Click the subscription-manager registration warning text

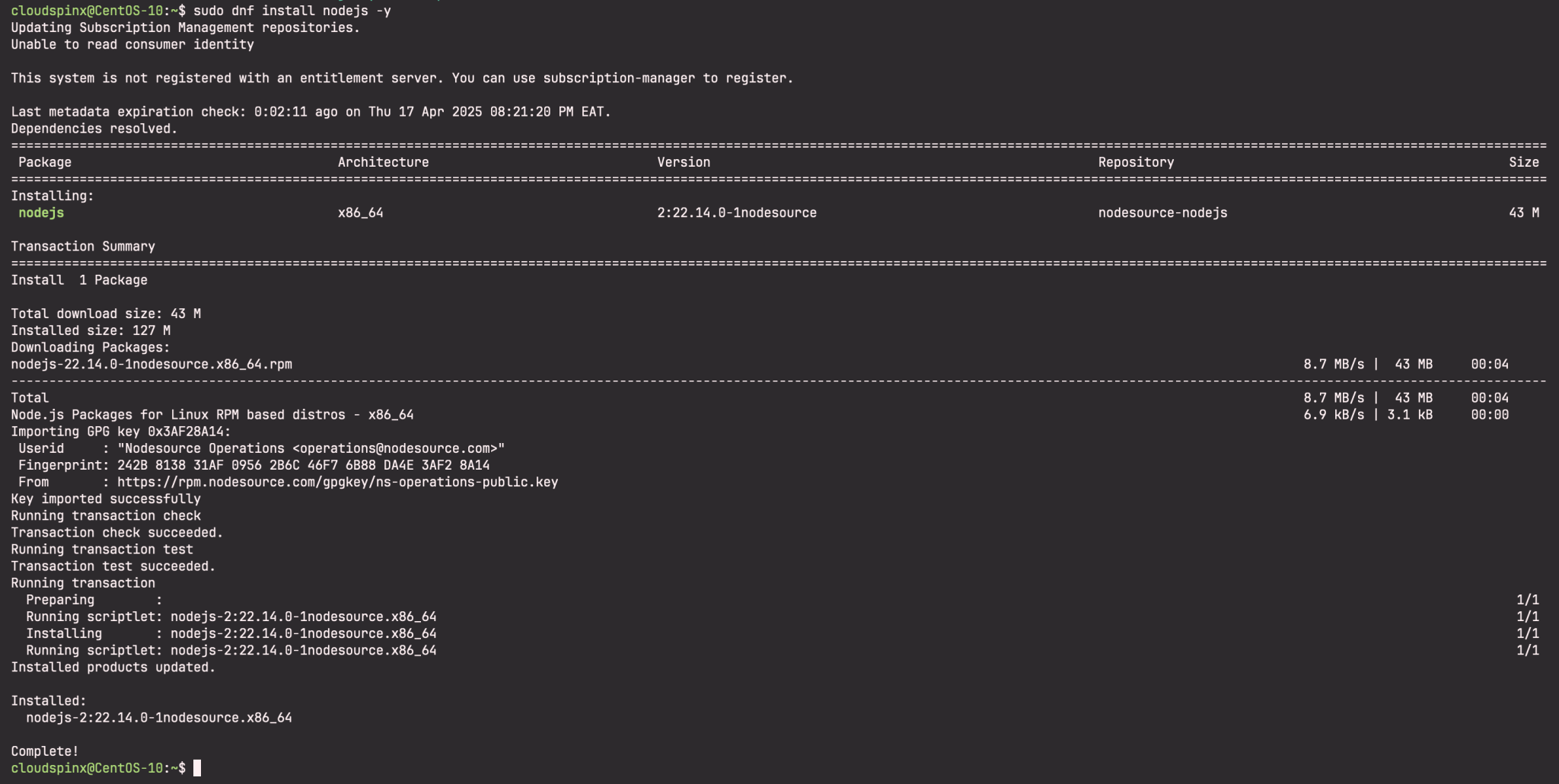tap(401, 78)
